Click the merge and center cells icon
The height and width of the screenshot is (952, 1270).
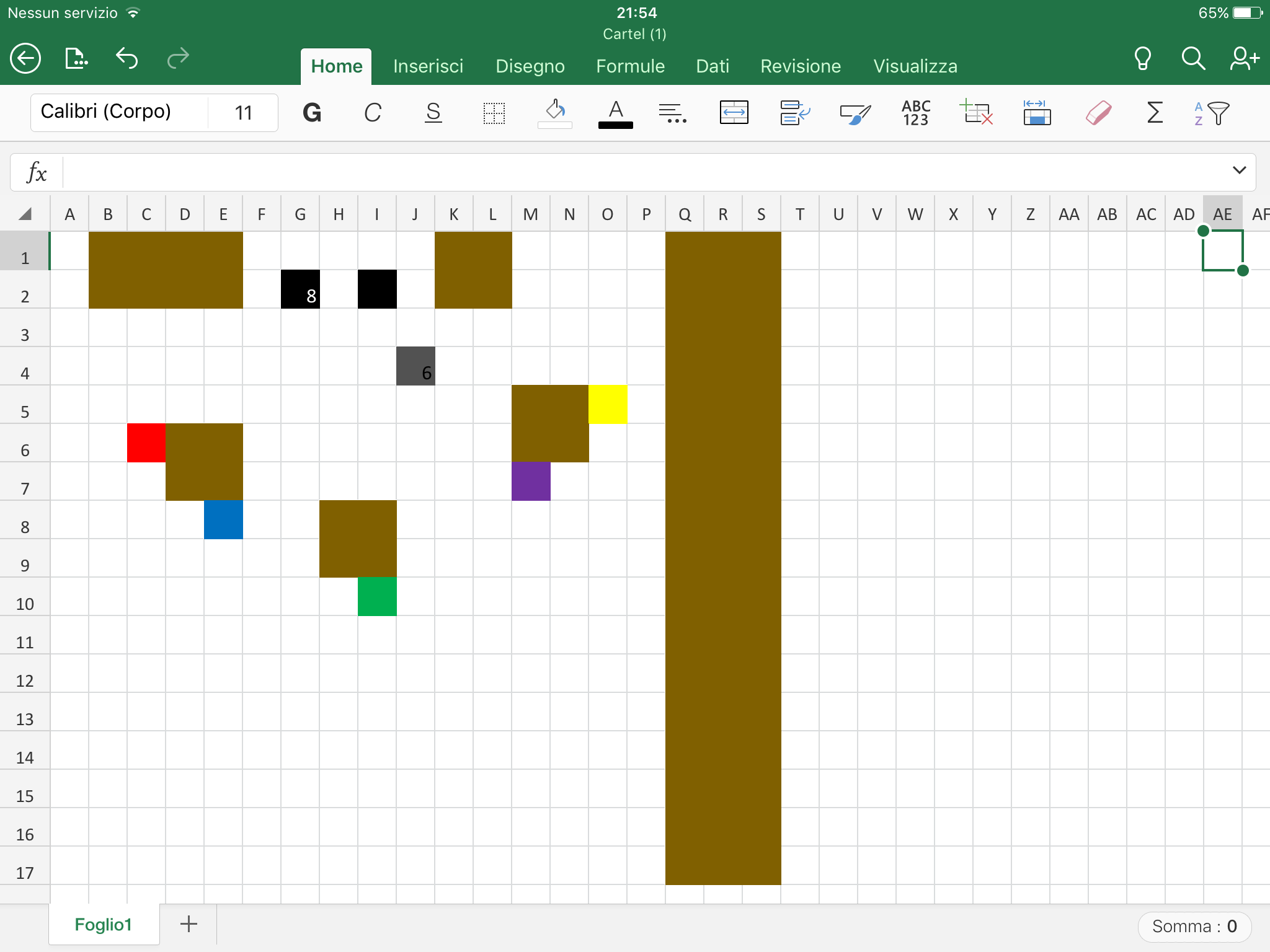tap(734, 113)
